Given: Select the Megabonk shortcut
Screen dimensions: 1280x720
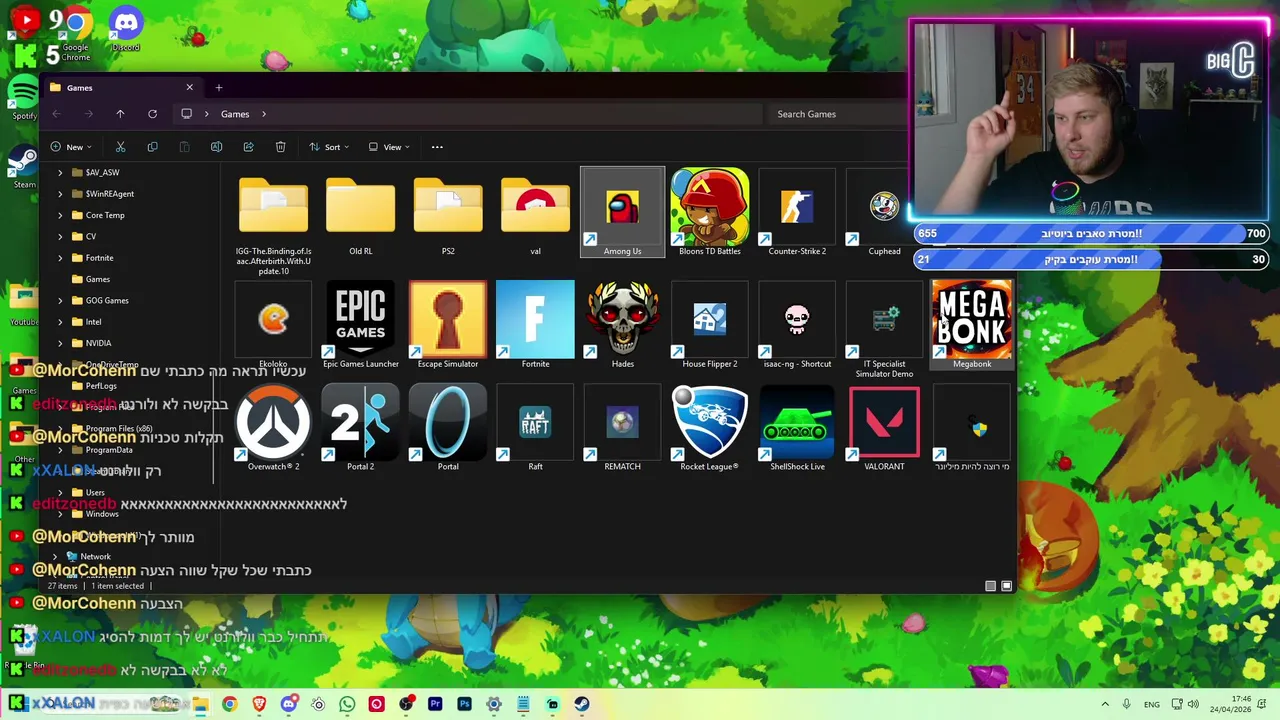Looking at the screenshot, I should (x=972, y=325).
